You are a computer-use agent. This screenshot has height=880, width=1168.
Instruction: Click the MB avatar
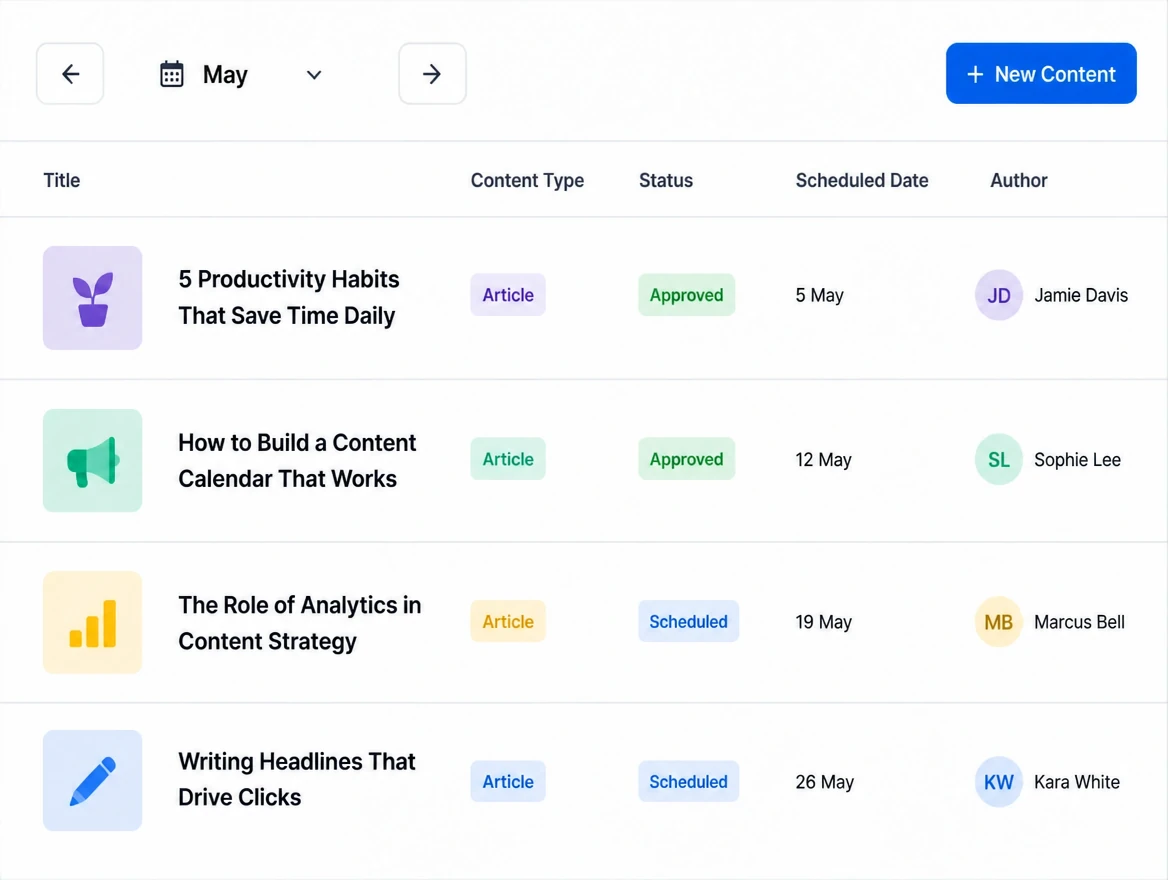coord(999,621)
